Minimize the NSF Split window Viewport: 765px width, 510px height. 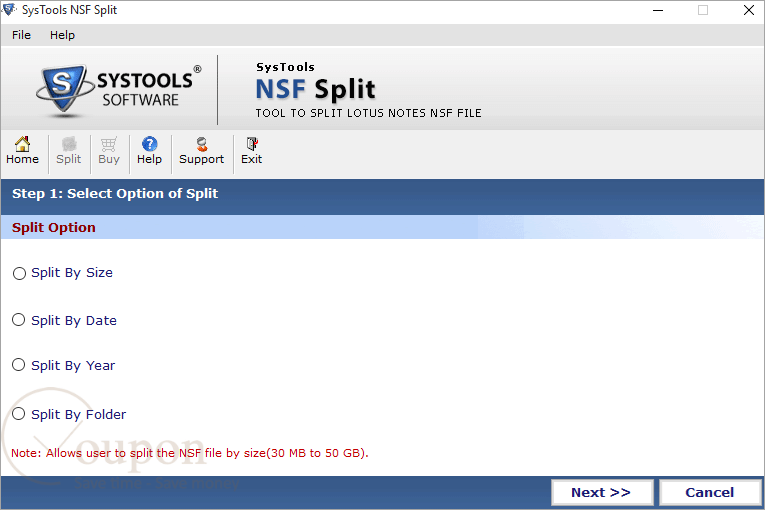[x=658, y=10]
